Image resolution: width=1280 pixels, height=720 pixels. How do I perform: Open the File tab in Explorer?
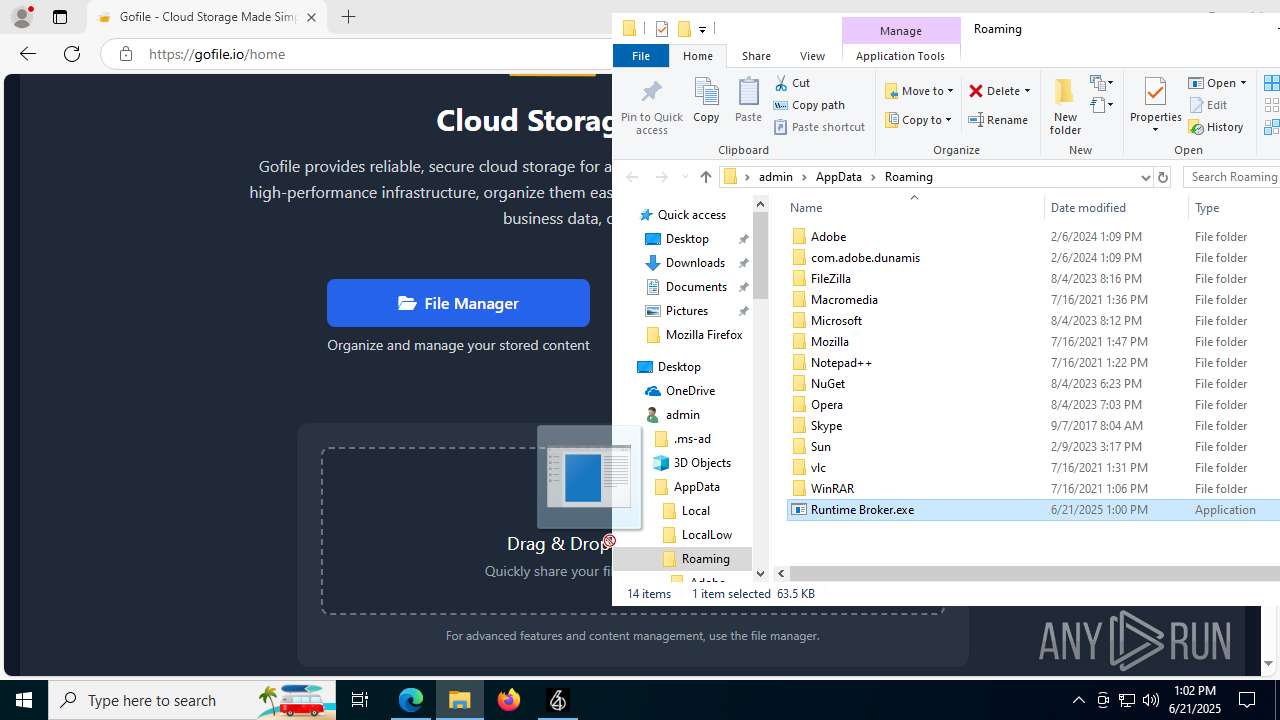click(641, 56)
